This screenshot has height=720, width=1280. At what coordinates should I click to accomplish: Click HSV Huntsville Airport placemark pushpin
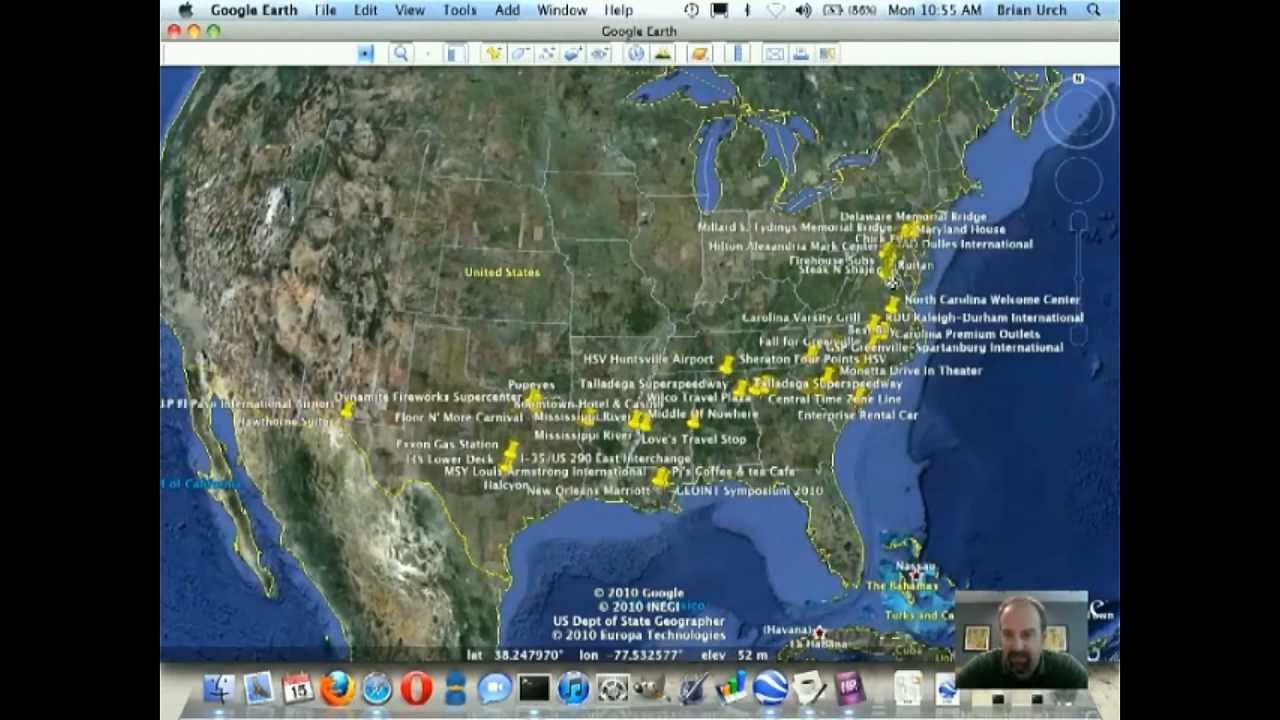(x=727, y=364)
